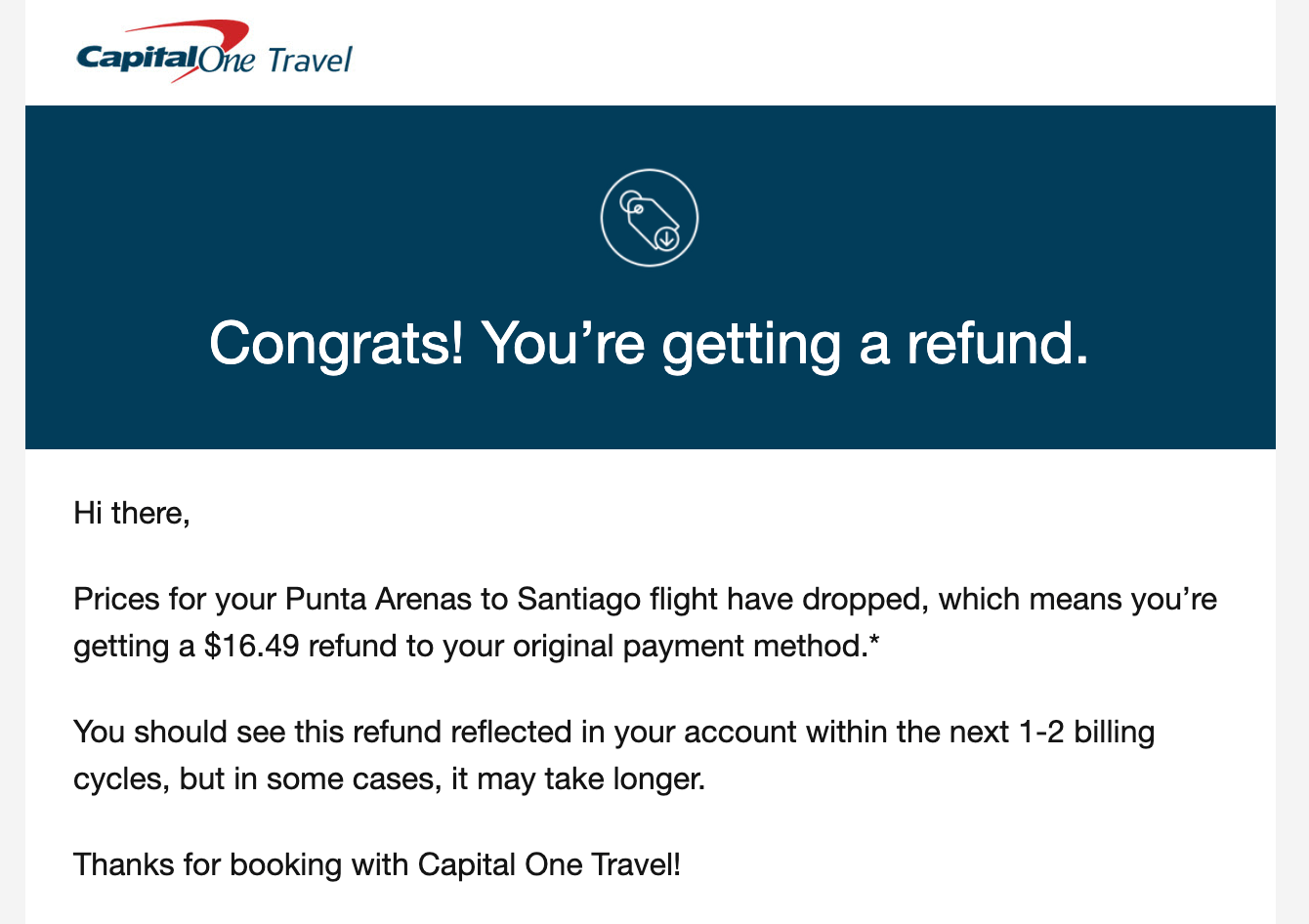Click the Hi there greeting
Screen dimensions: 1309x924
coord(132,513)
